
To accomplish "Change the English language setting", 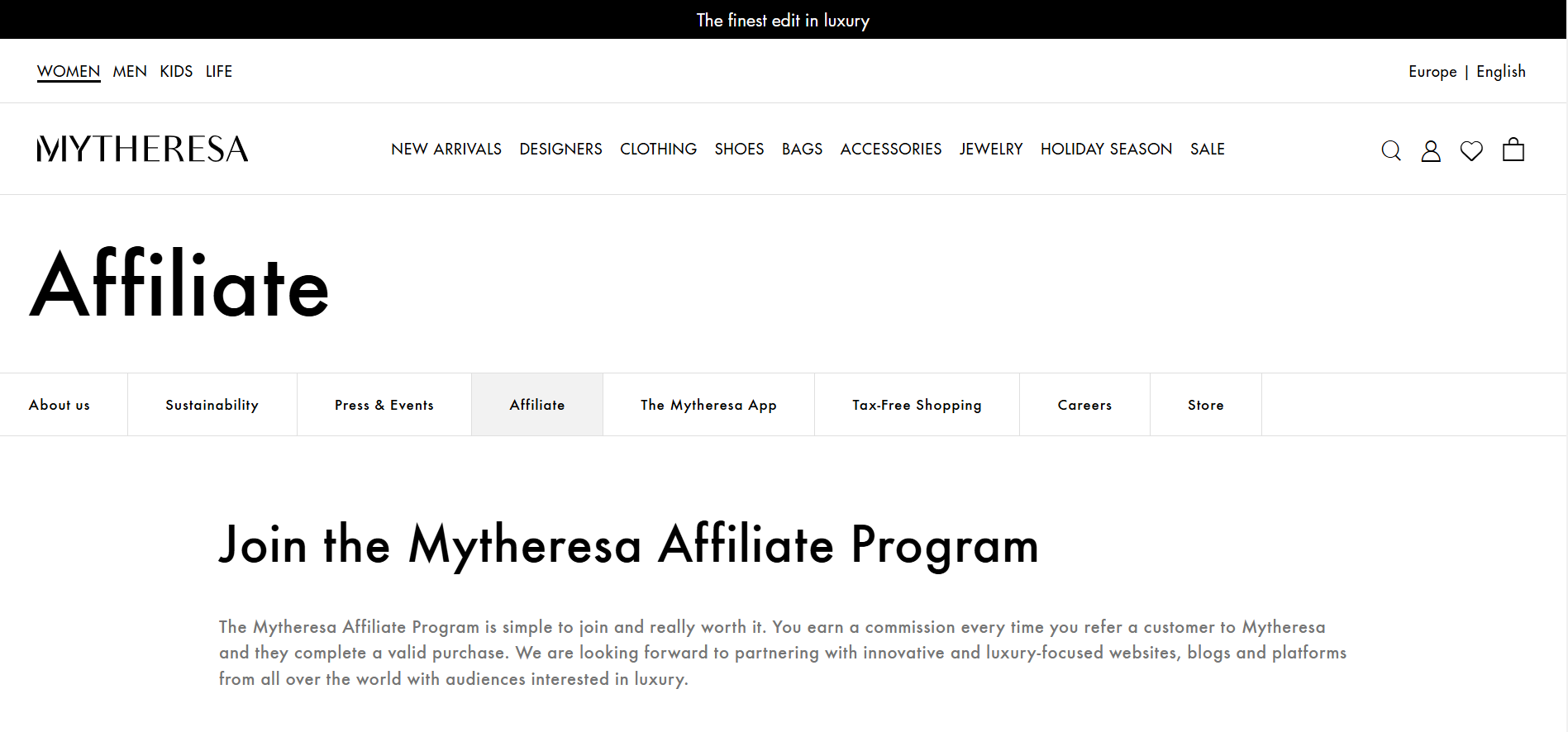I will [x=1501, y=71].
